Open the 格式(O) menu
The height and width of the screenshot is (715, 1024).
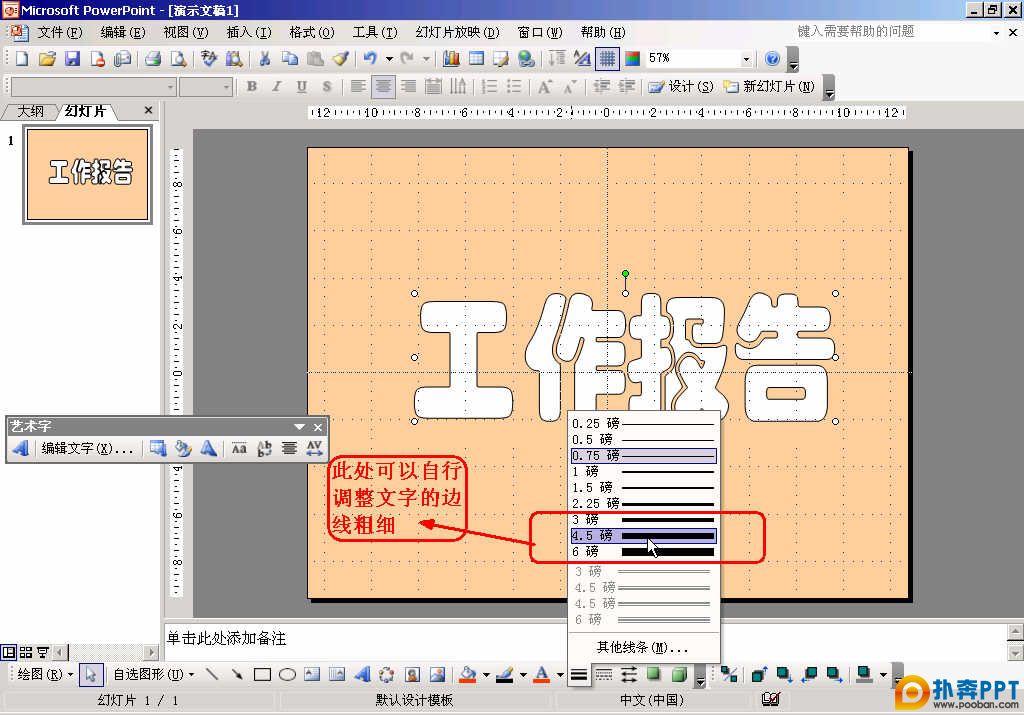[312, 32]
